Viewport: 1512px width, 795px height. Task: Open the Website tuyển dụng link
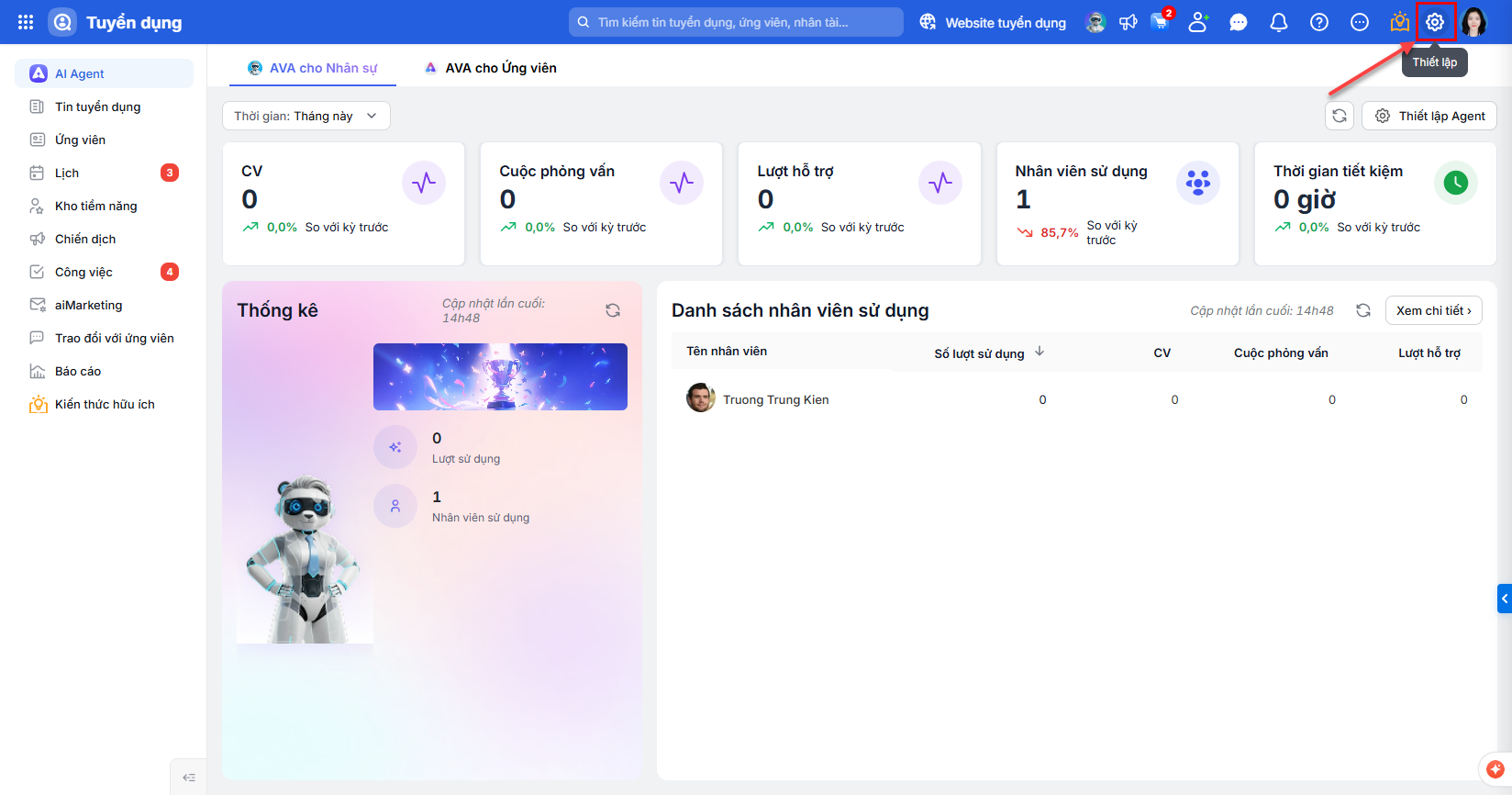pos(993,22)
